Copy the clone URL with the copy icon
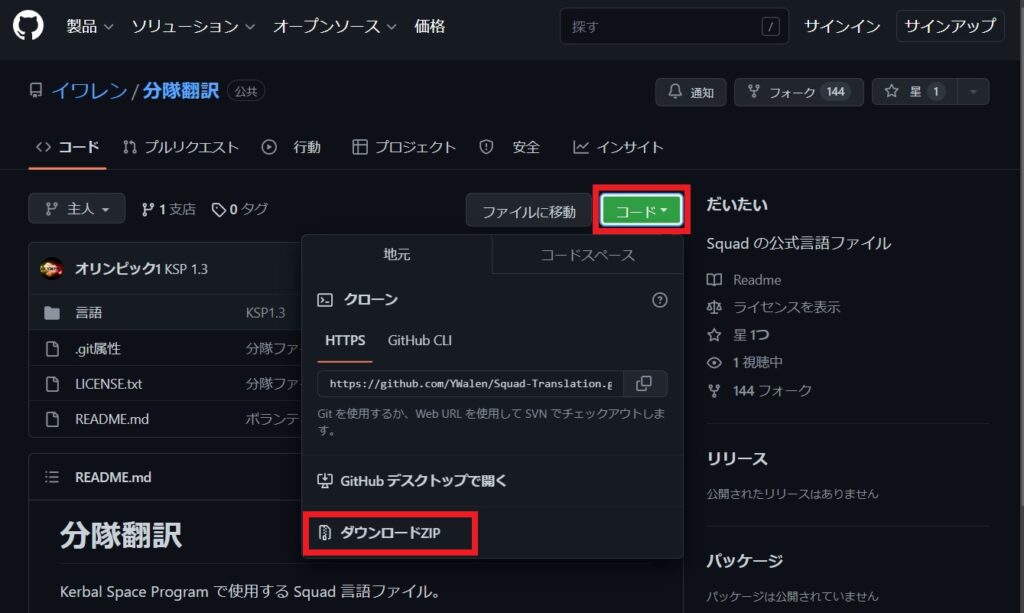The height and width of the screenshot is (613, 1024). (645, 384)
